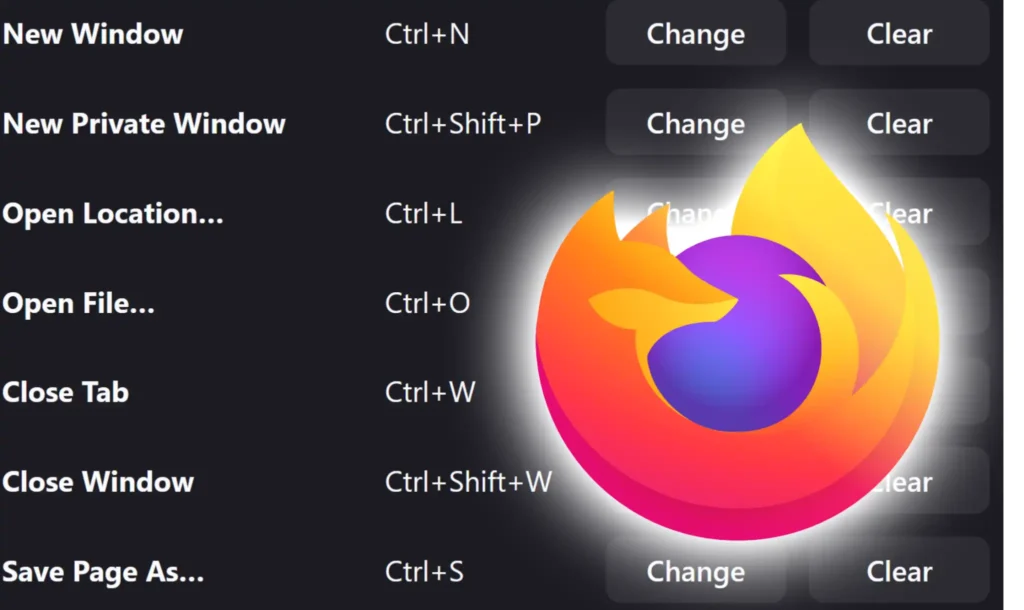The image size is (1024, 610).
Task: Change the New Private Window shortcut
Action: pos(696,123)
